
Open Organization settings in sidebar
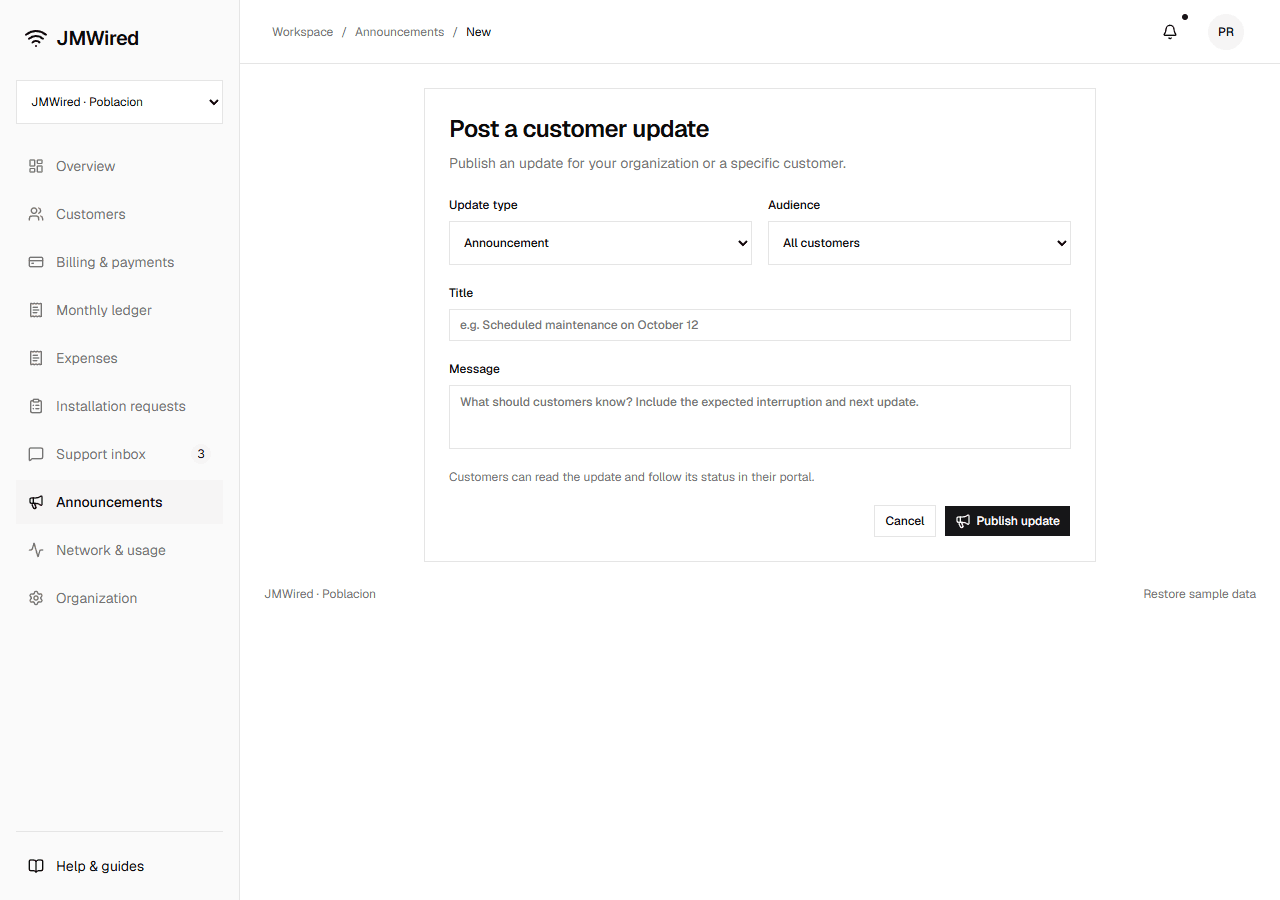click(x=119, y=598)
